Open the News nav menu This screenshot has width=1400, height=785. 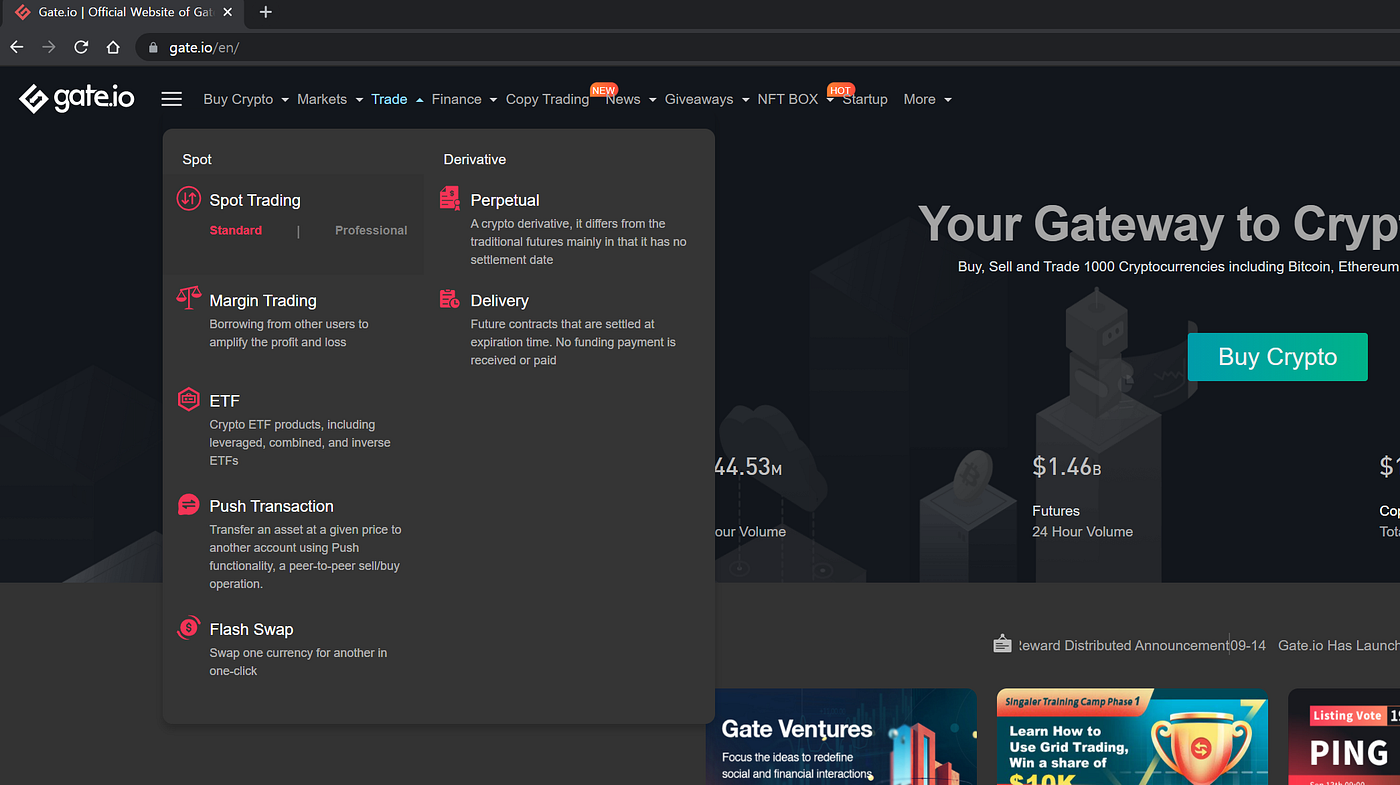coord(623,99)
